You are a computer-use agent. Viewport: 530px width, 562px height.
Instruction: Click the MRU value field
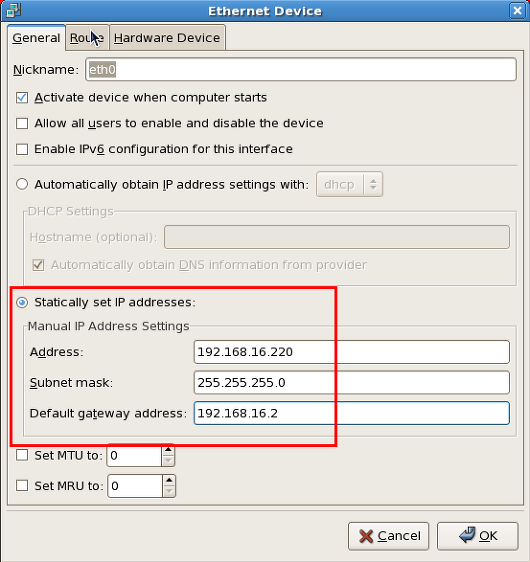(x=135, y=486)
